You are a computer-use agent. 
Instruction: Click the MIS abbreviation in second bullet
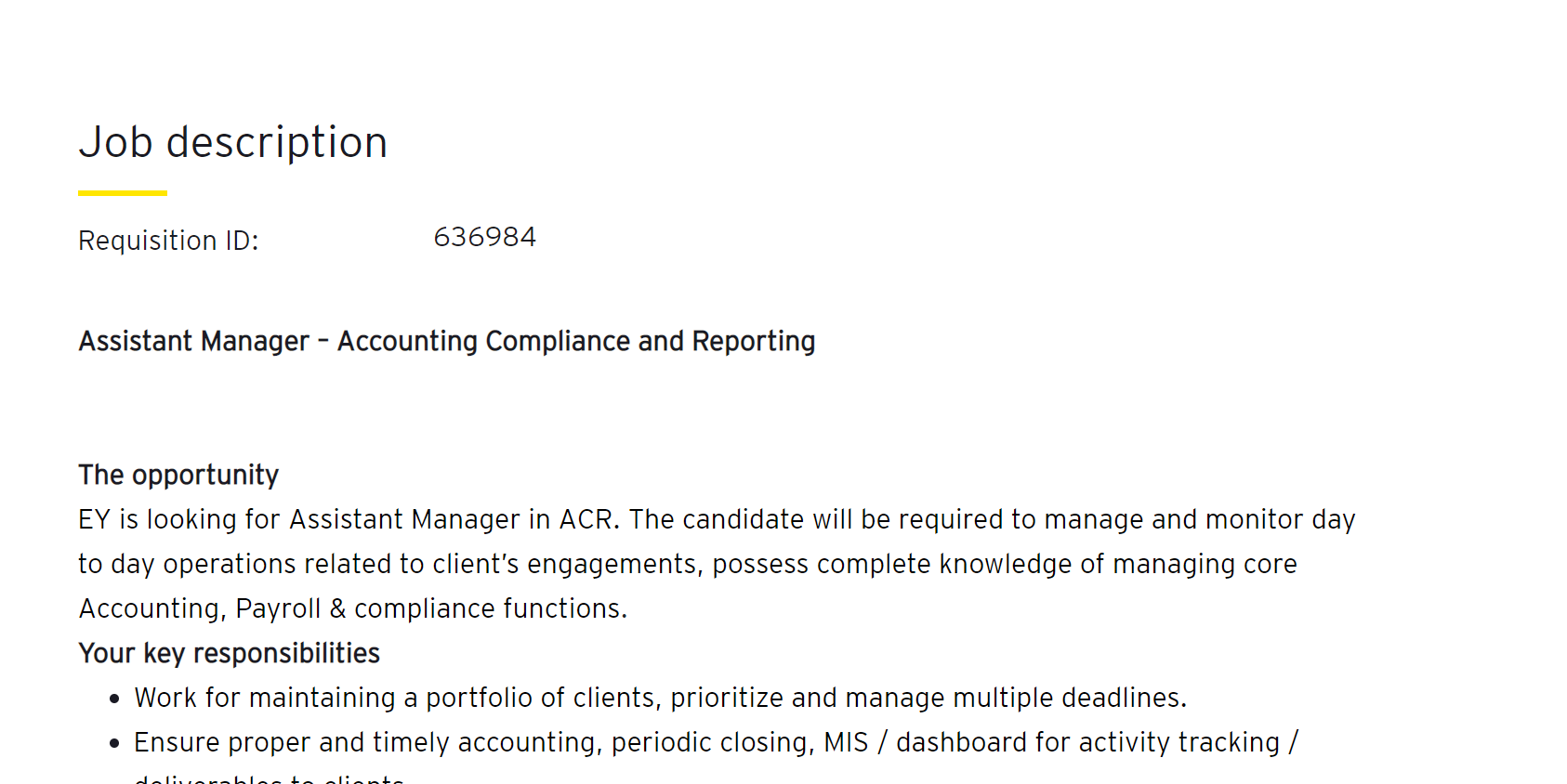tap(846, 743)
